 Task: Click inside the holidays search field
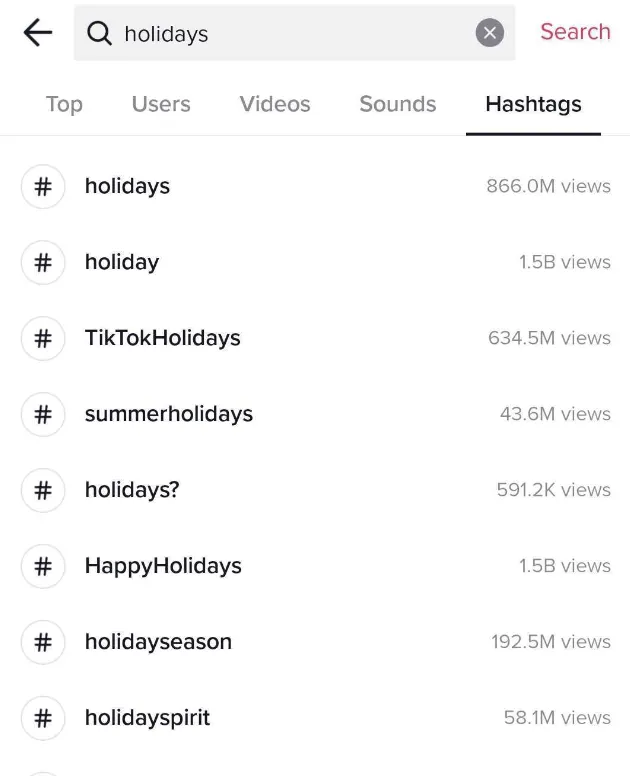point(294,33)
